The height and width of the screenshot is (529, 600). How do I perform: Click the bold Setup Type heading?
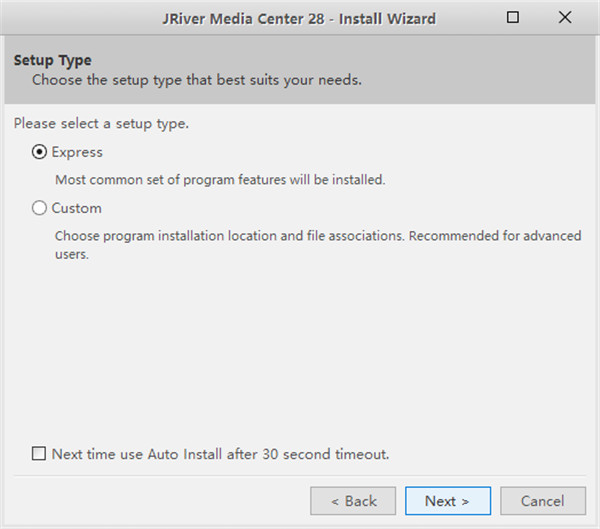tap(52, 61)
